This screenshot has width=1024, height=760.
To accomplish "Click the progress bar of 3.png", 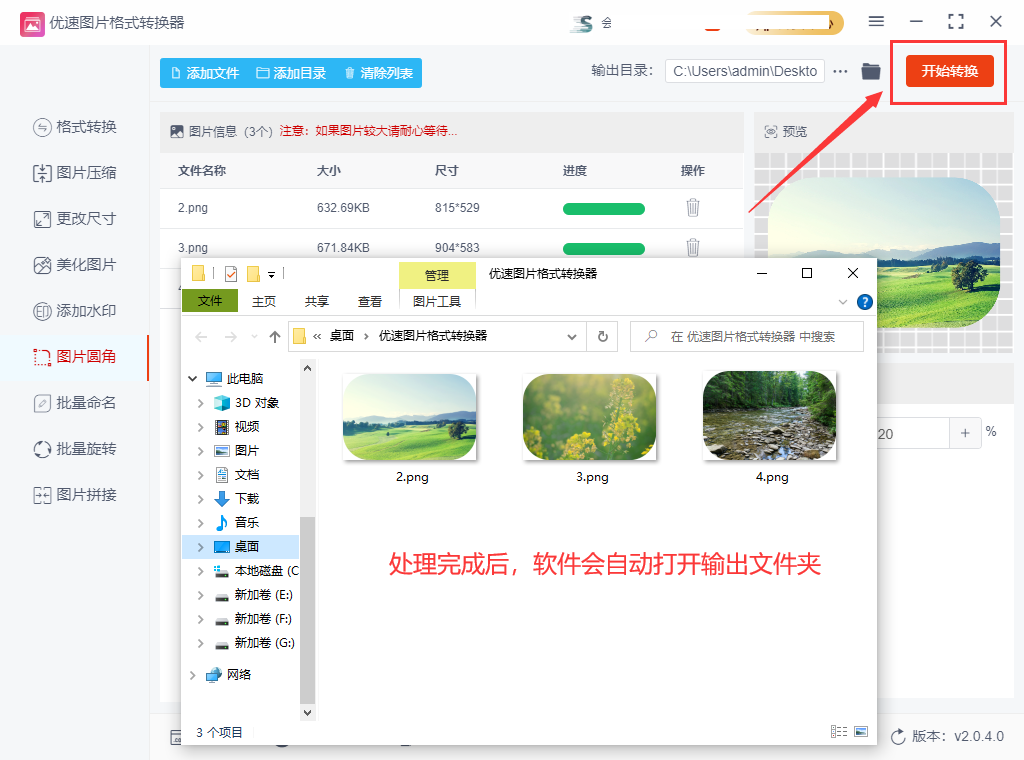I will point(603,249).
